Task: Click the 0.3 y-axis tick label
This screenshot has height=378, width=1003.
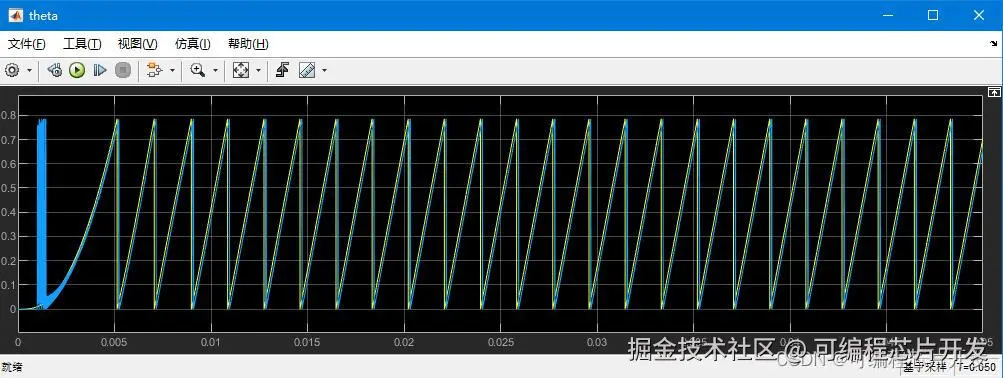Action: pos(8,237)
